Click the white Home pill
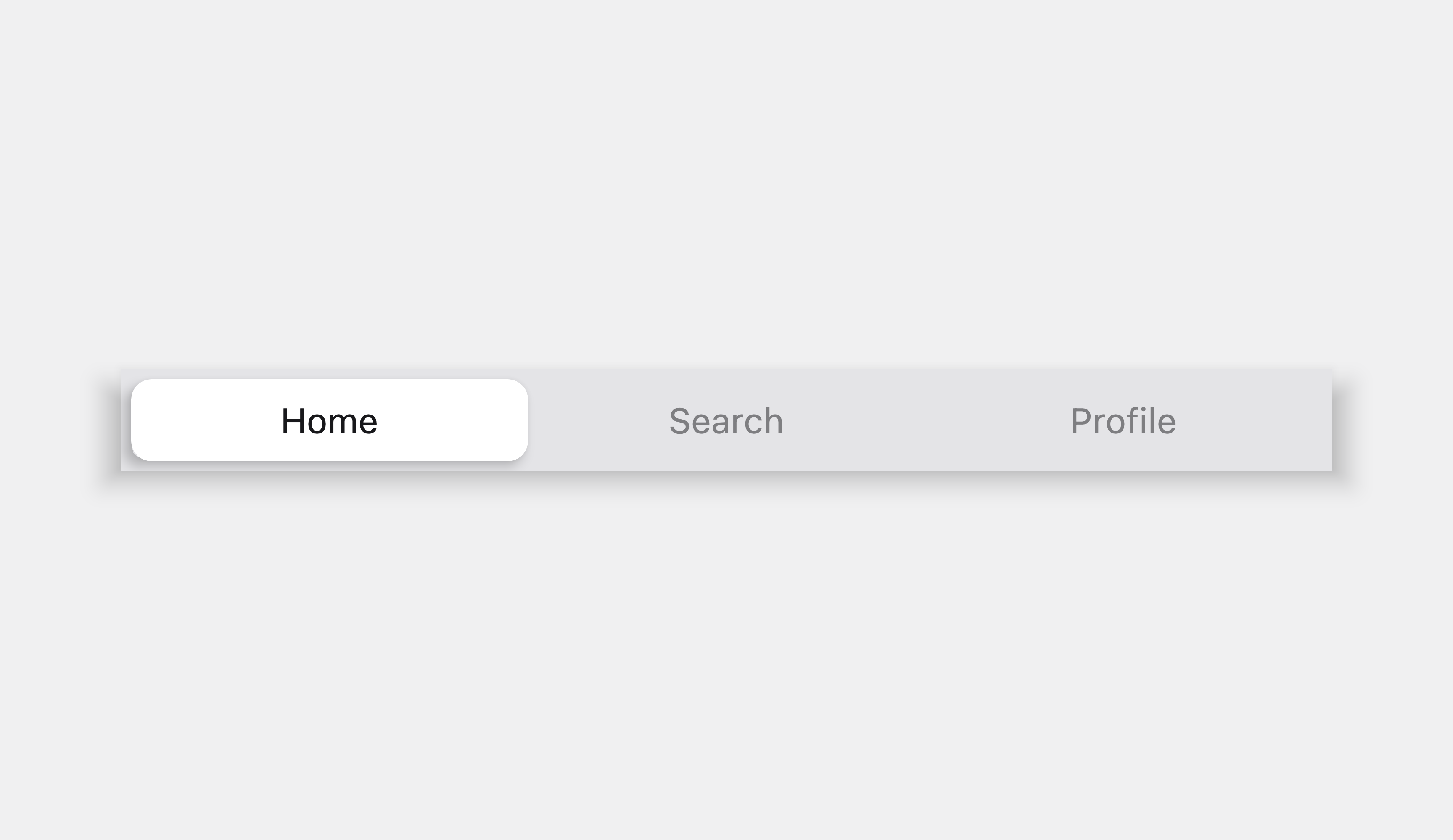This screenshot has width=1453, height=840. (x=329, y=420)
